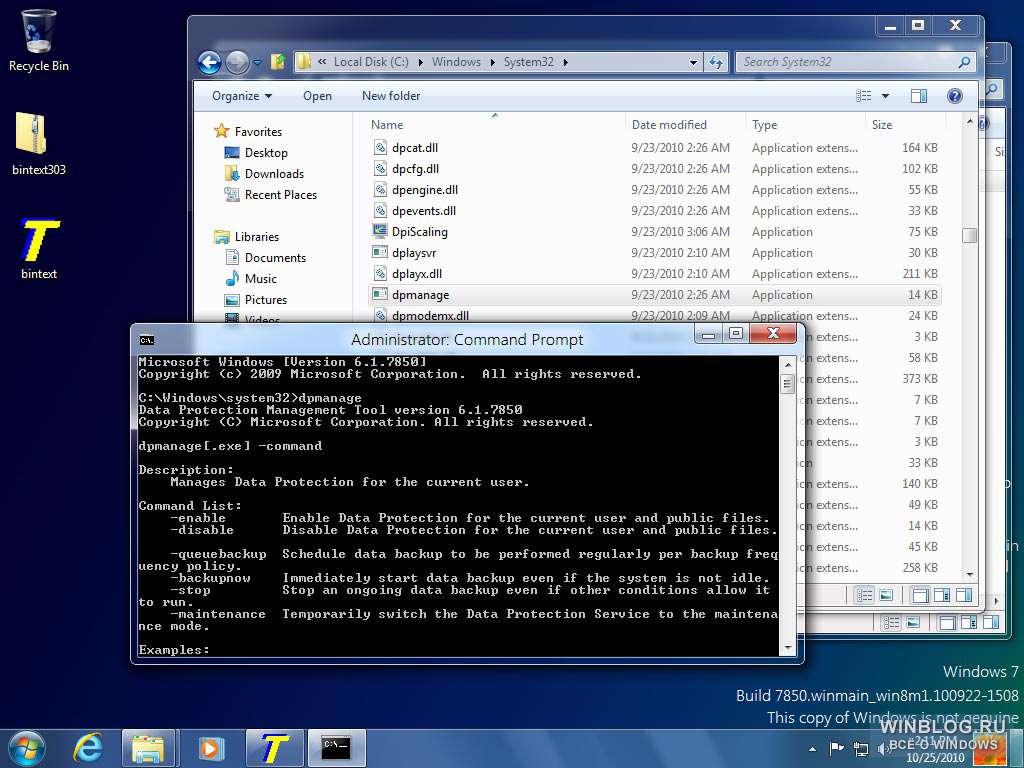Viewport: 1024px width, 768px height.
Task: Click inside the Search System32 field
Action: (846, 62)
